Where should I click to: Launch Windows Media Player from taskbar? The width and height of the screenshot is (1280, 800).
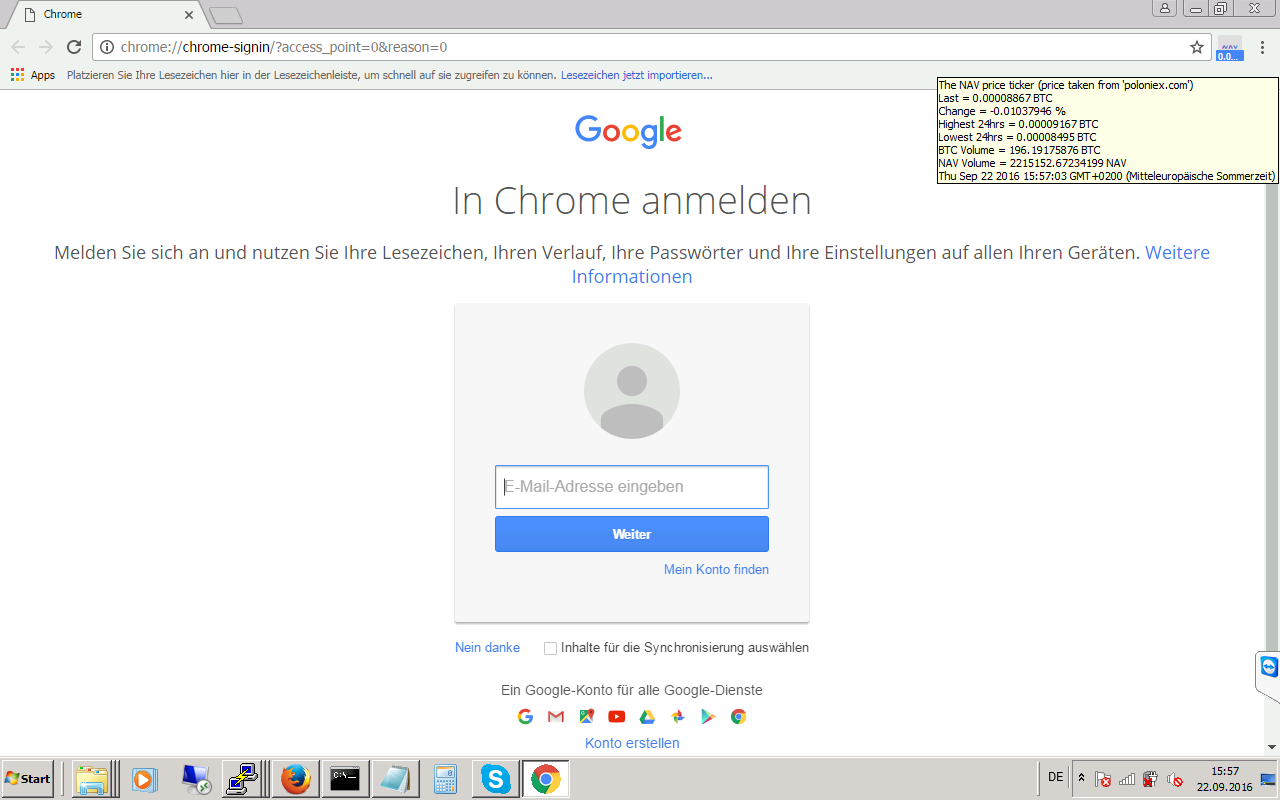(144, 778)
